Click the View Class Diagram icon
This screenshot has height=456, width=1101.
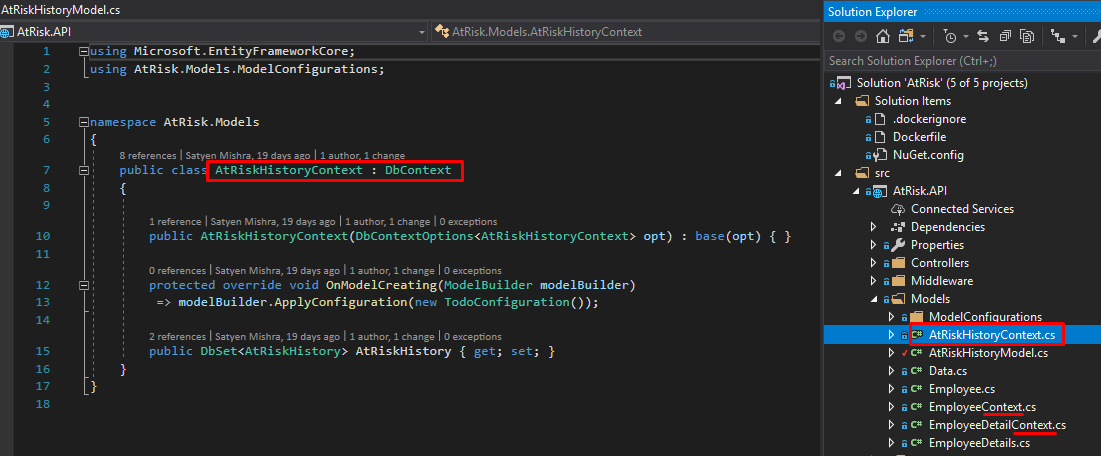tap(1056, 36)
